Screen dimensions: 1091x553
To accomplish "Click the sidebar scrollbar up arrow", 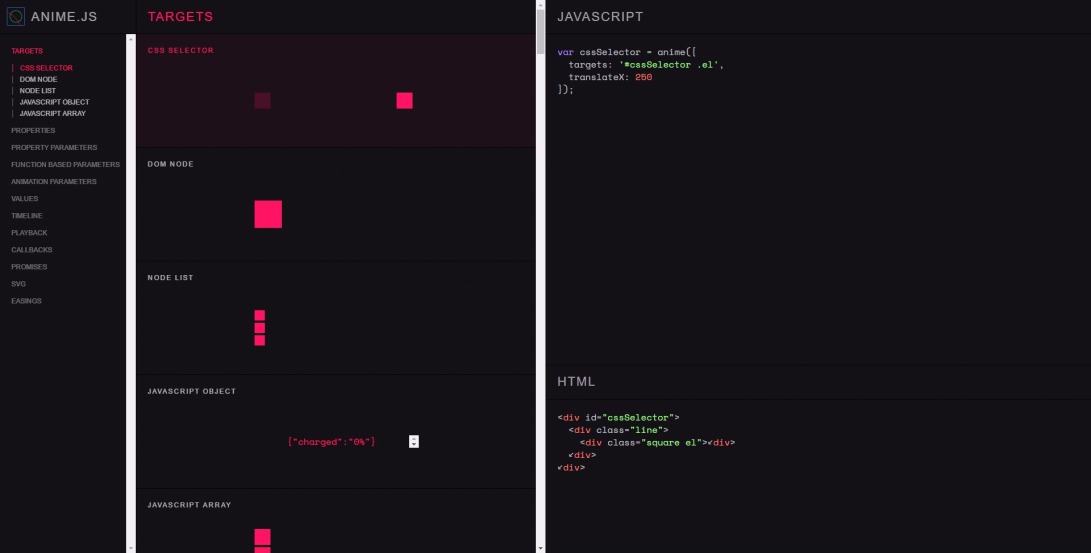I will pos(131,39).
